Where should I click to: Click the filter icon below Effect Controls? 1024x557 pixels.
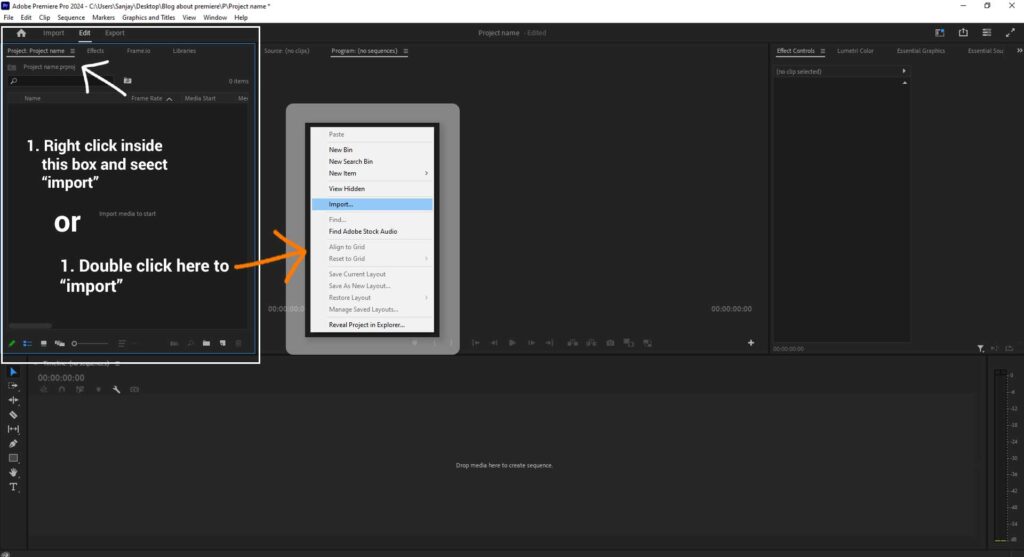click(x=980, y=349)
